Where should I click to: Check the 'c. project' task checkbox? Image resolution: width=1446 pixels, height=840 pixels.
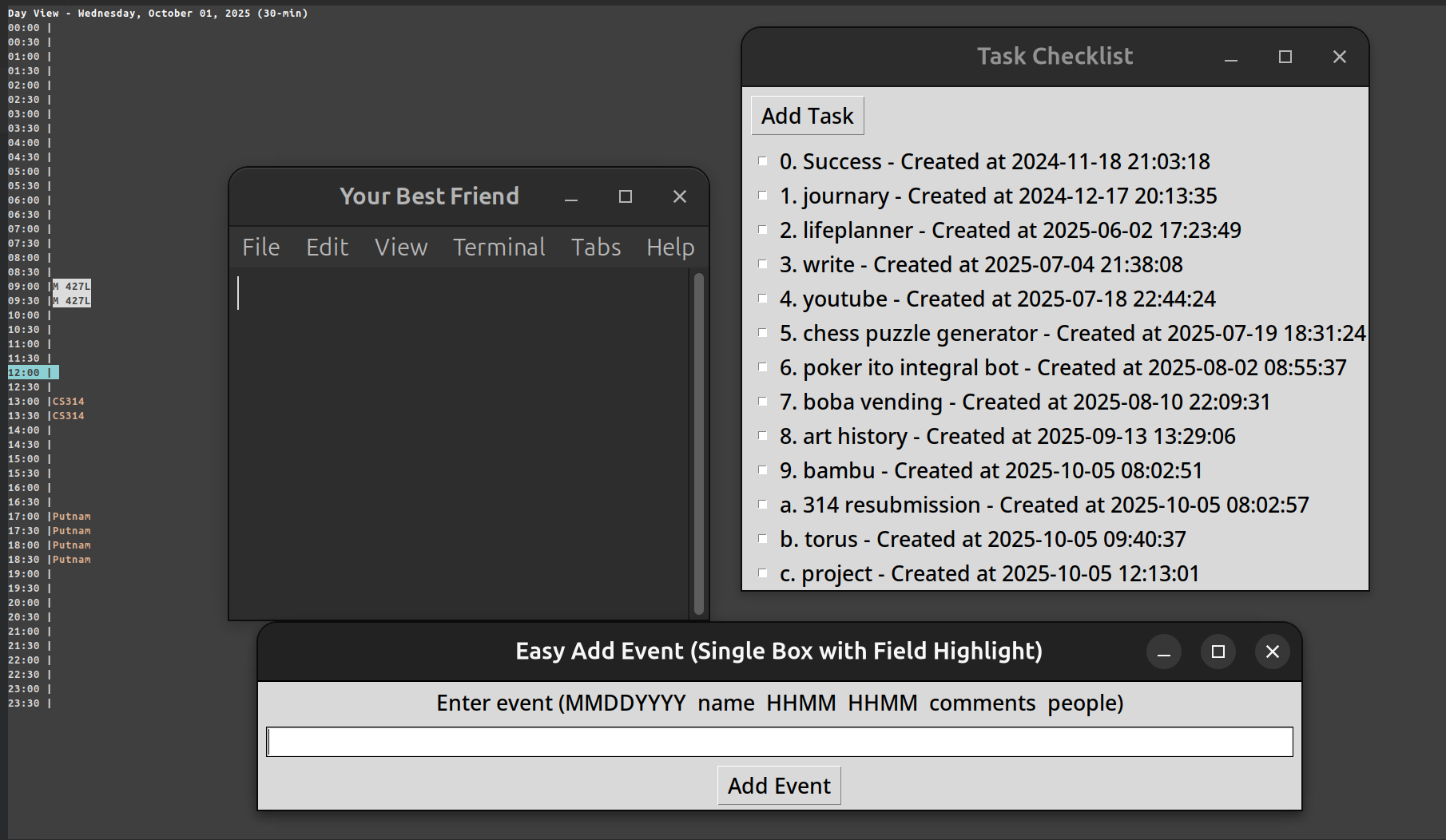point(763,573)
